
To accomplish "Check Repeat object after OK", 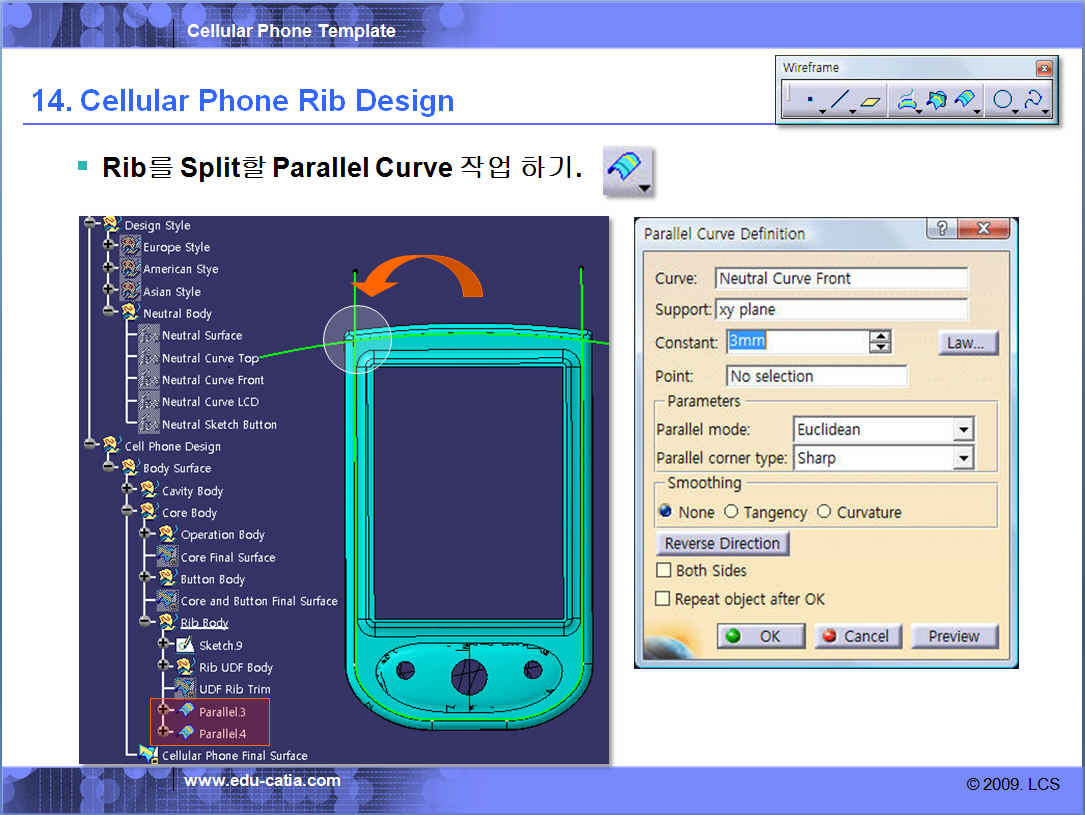I will point(663,599).
